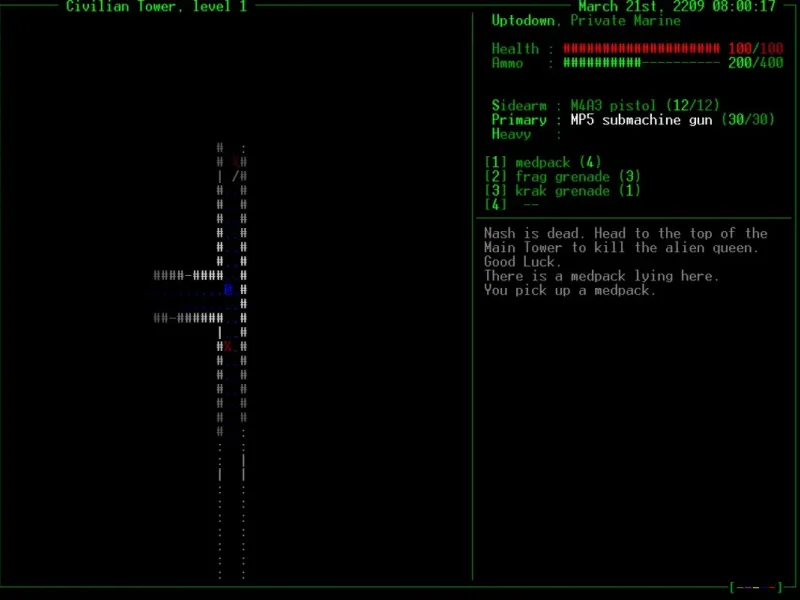Click the 'You pick up a medpack' message

tap(570, 291)
